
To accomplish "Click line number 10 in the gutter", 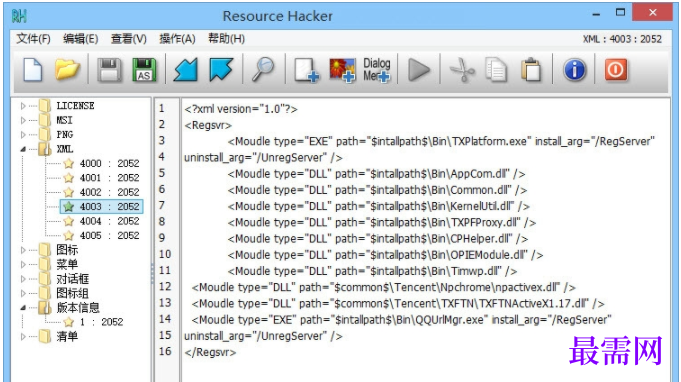I will 165,254.
